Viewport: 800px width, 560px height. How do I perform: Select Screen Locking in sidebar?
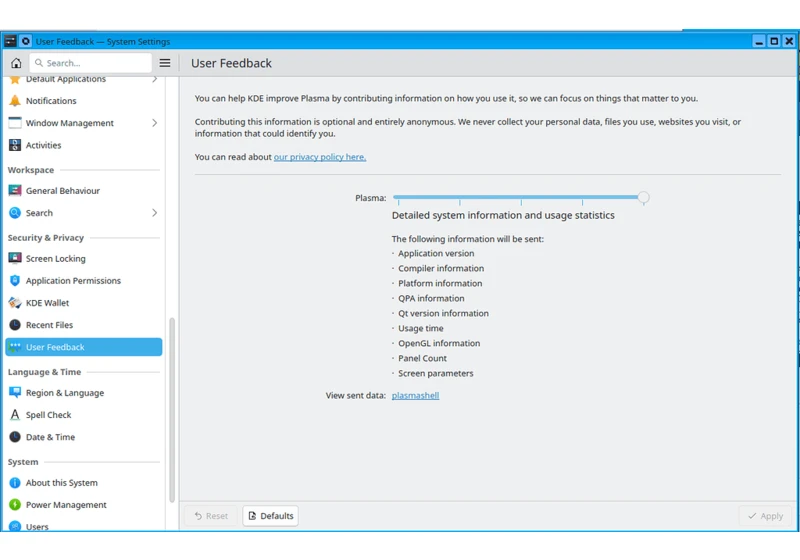(x=84, y=258)
